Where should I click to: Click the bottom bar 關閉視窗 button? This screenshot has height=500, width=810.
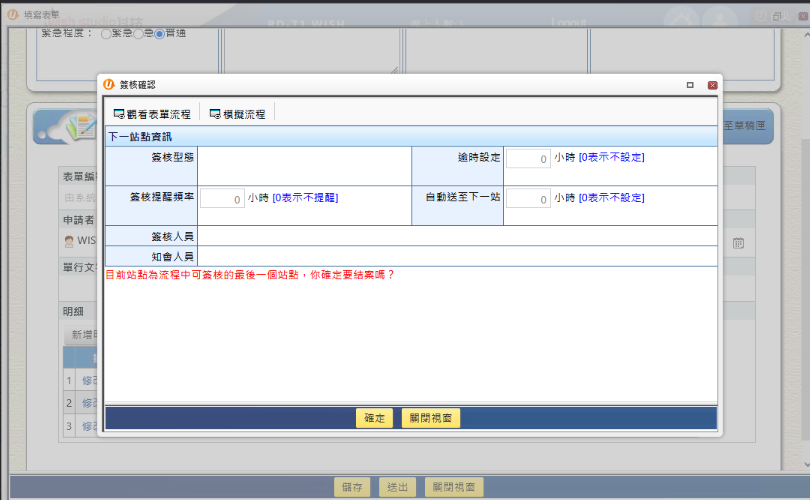[454, 487]
